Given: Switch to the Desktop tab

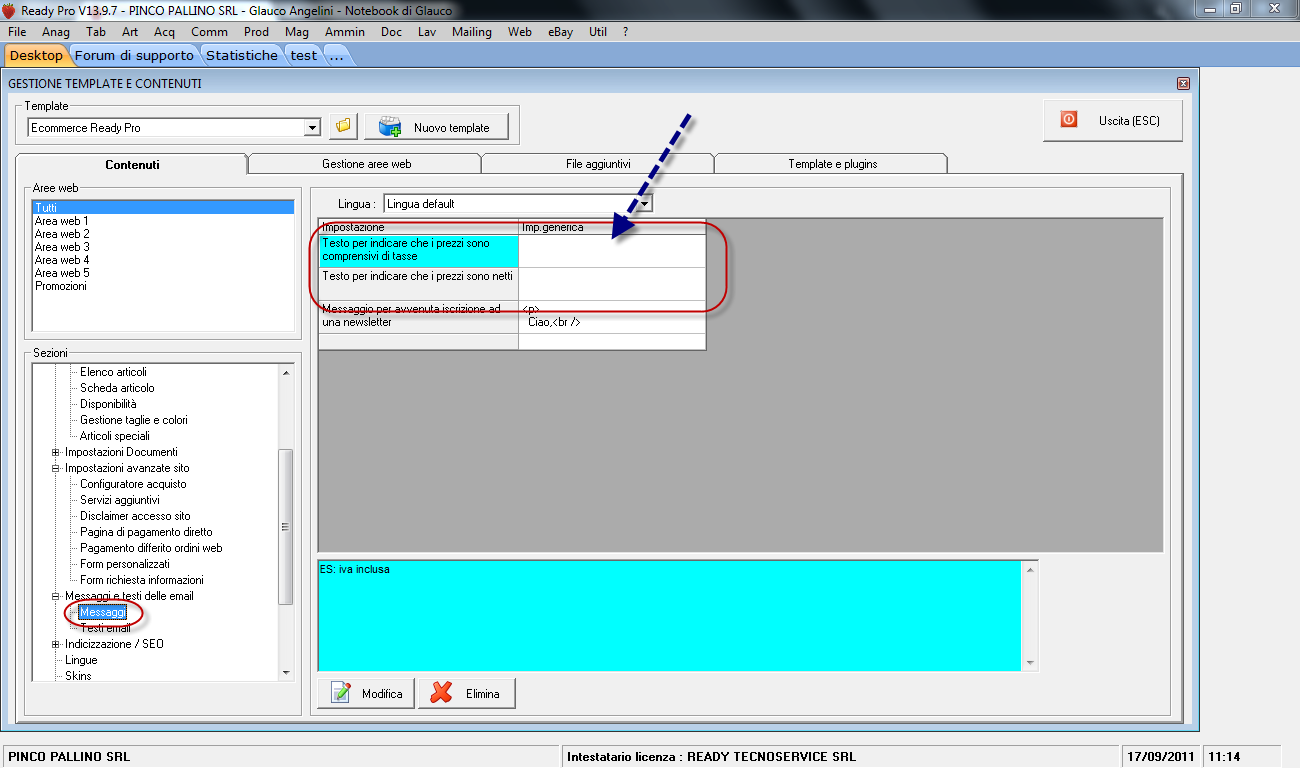Looking at the screenshot, I should (x=36, y=55).
